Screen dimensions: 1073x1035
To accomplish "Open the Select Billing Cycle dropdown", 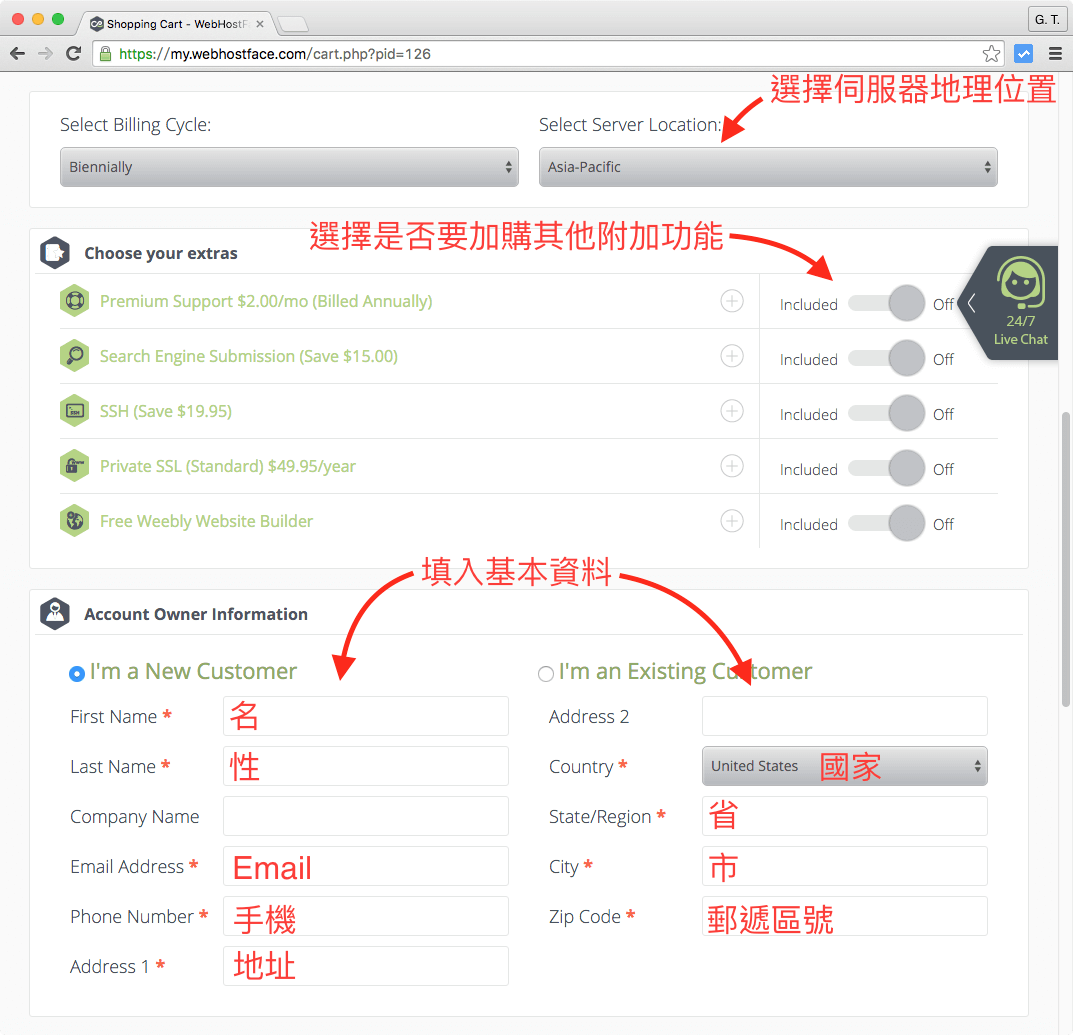I will pos(289,167).
